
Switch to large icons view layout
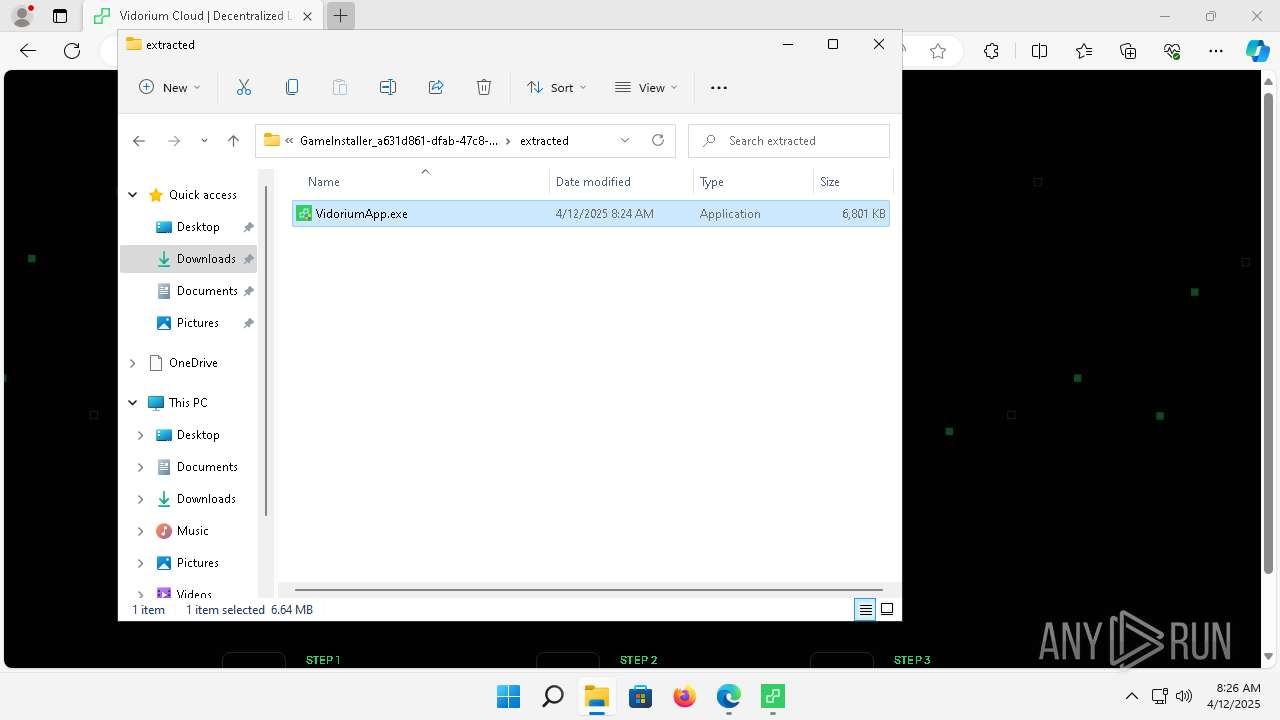coord(887,610)
